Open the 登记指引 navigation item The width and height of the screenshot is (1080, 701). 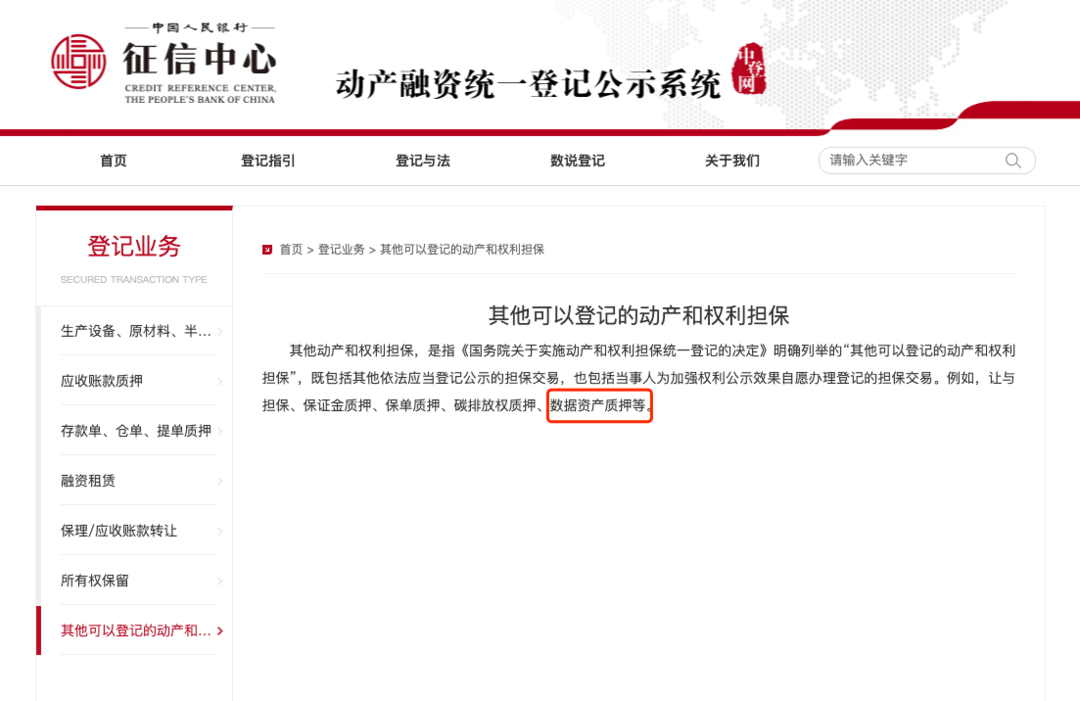click(268, 160)
